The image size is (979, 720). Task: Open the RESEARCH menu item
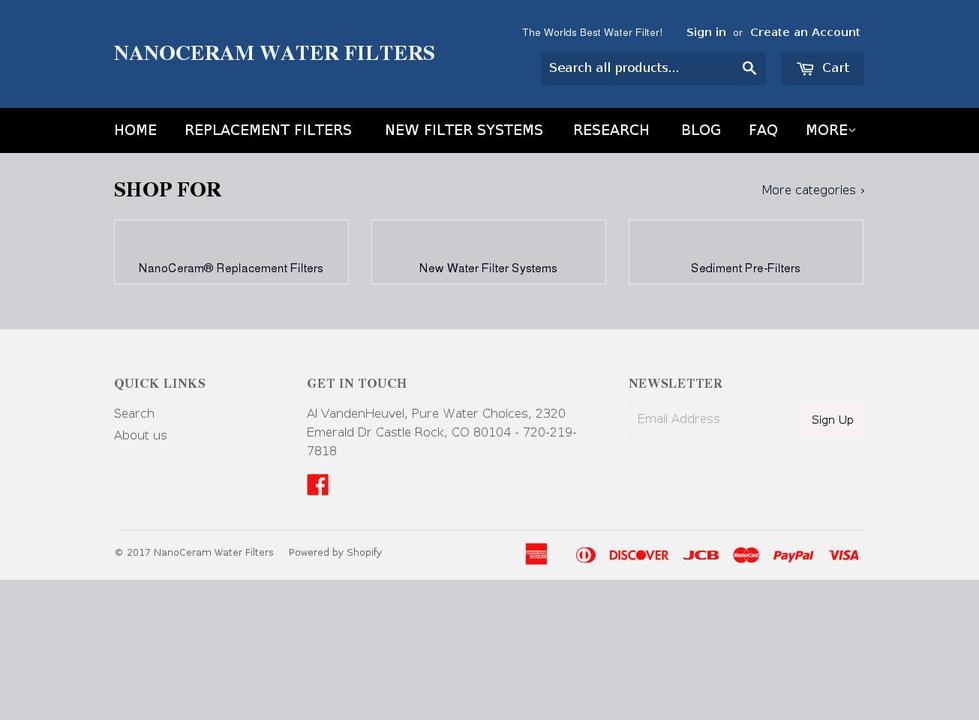pos(611,130)
